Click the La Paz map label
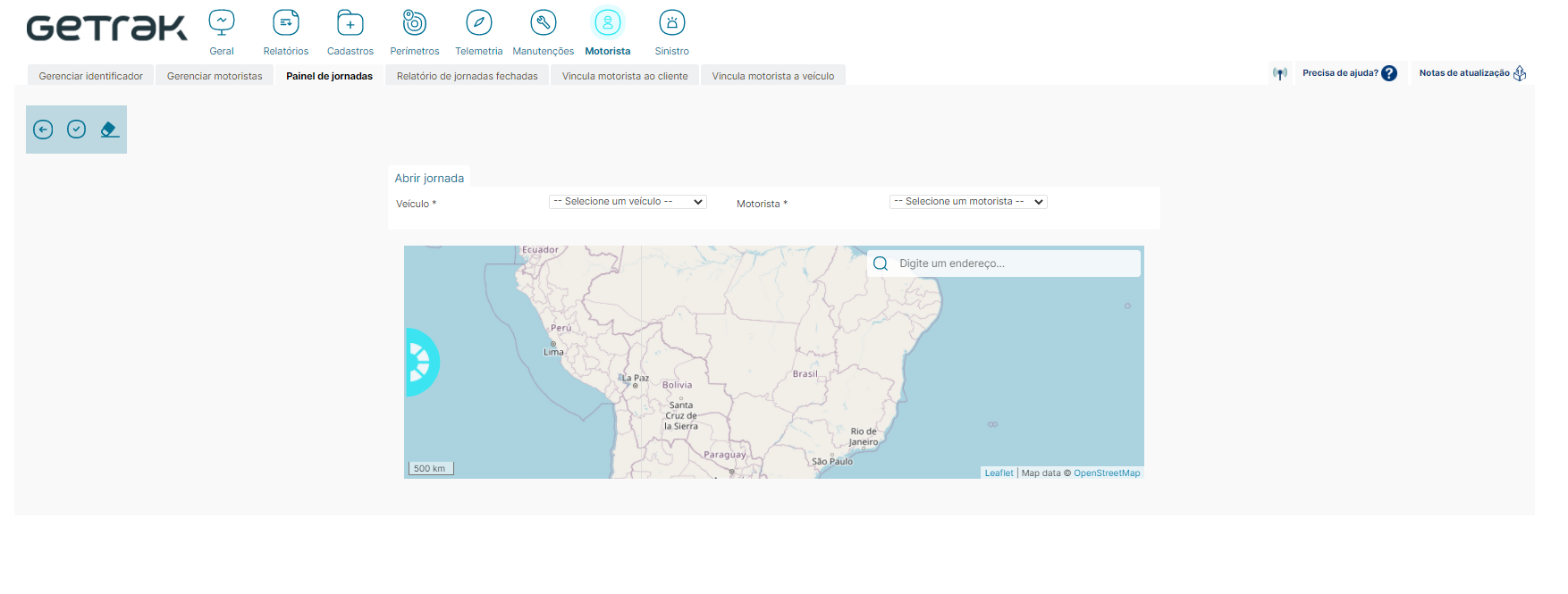Screen dimensions: 1568x594 pos(636,378)
